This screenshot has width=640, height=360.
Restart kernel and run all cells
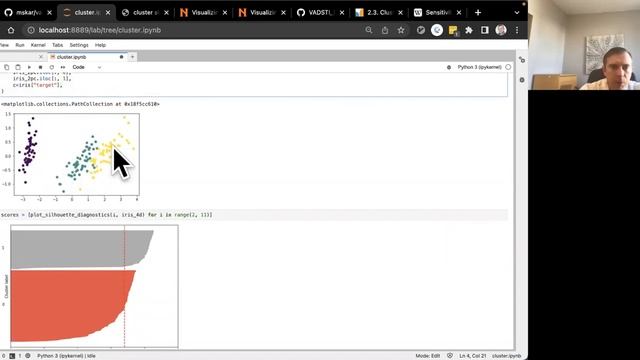(63, 67)
